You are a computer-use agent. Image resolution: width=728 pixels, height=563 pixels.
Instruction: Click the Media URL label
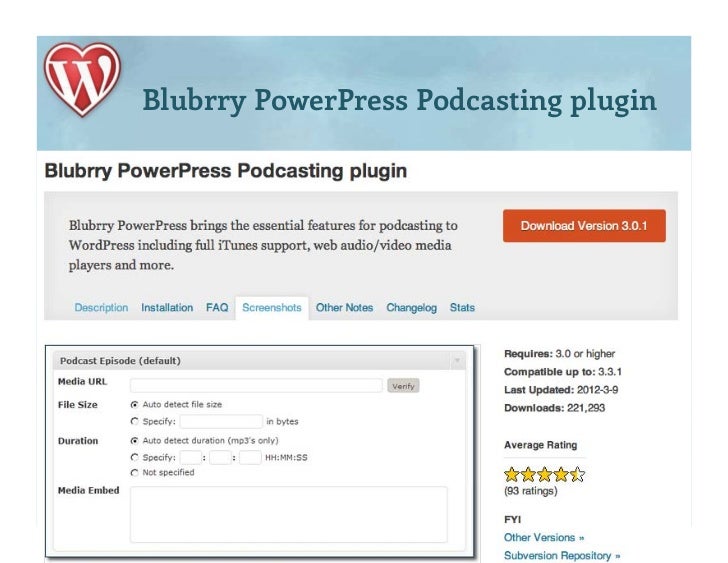(82, 382)
